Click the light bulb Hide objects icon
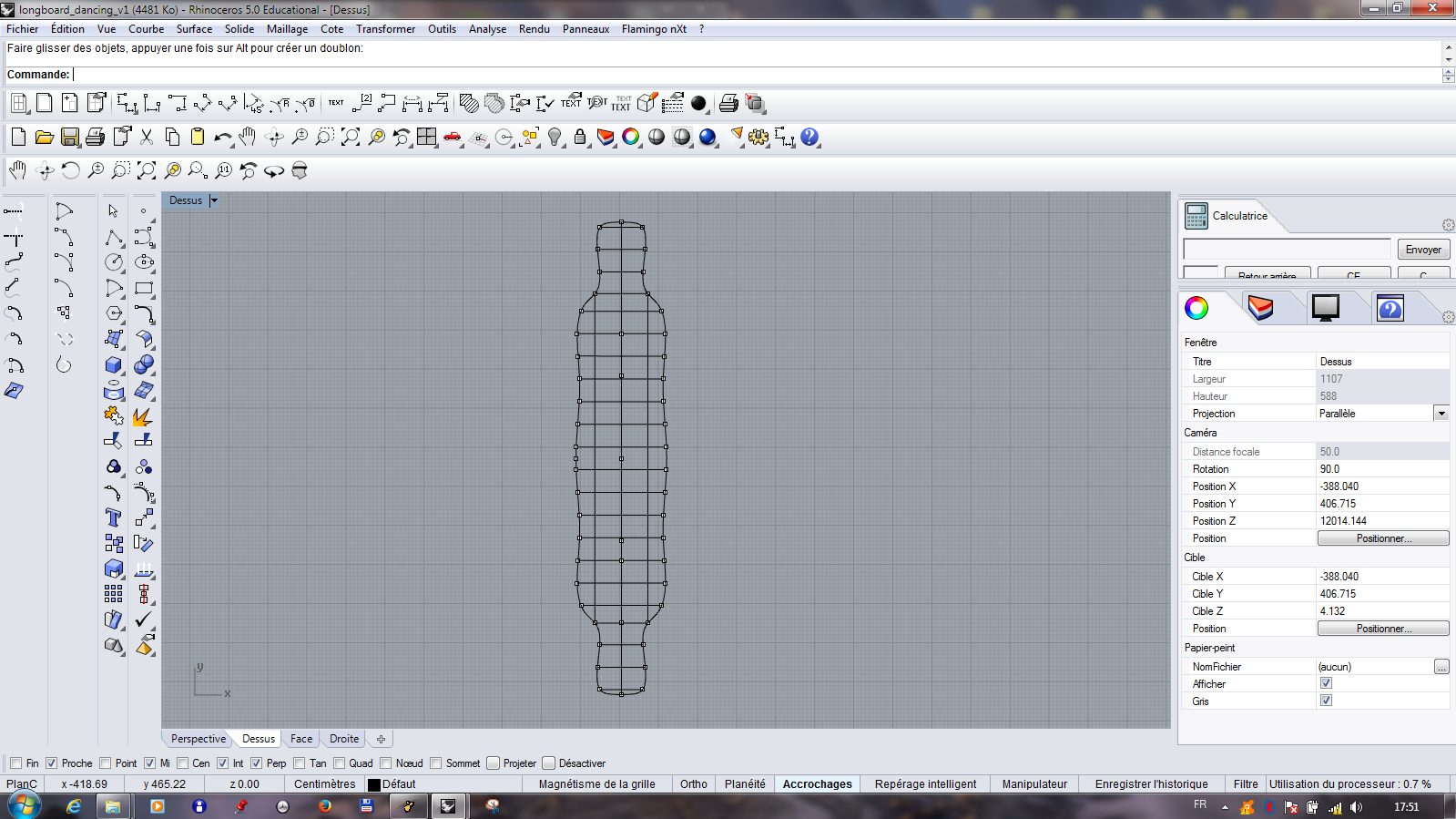The height and width of the screenshot is (819, 1456). point(555,138)
